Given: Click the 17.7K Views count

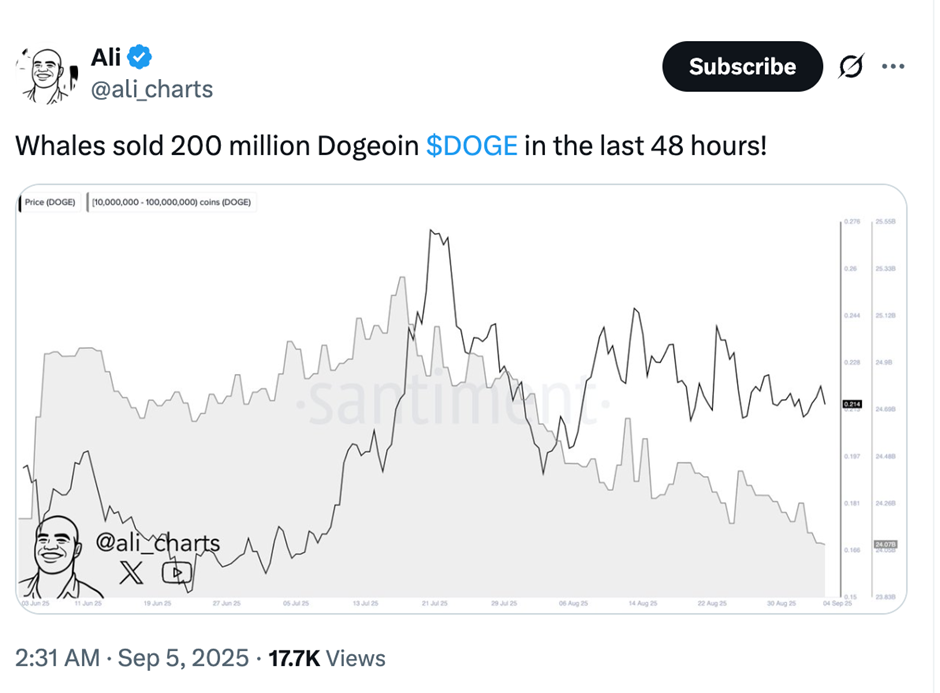Looking at the screenshot, I should [x=326, y=658].
